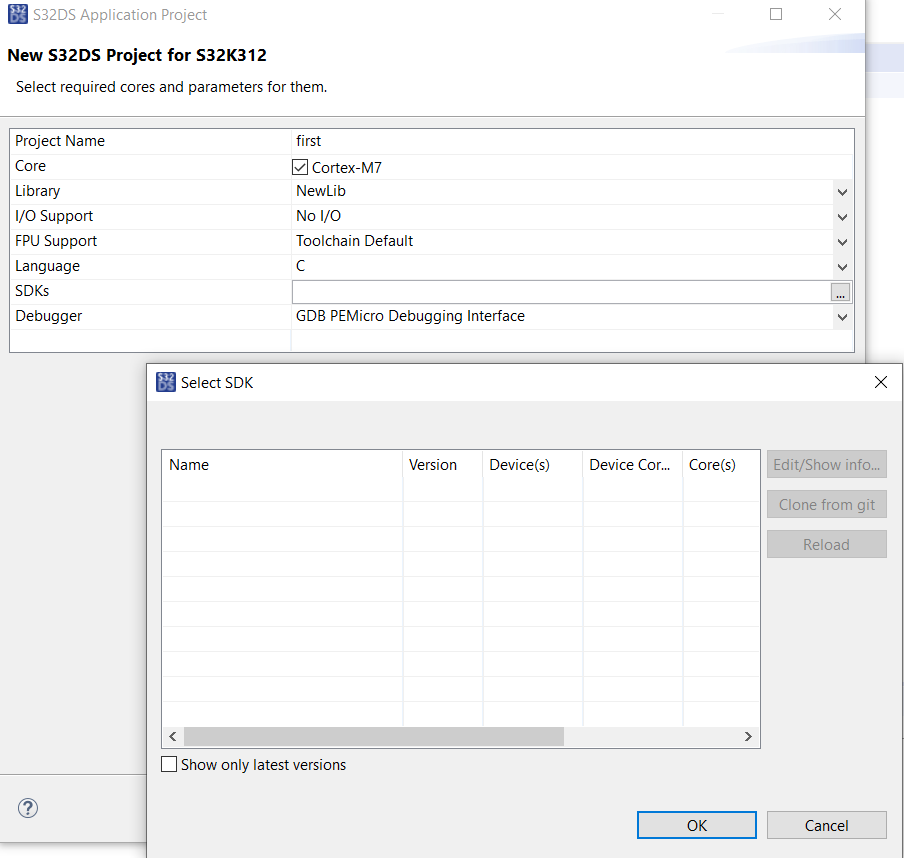Click the Clone from git button
Viewport: 904px width, 858px height.
coord(826,504)
